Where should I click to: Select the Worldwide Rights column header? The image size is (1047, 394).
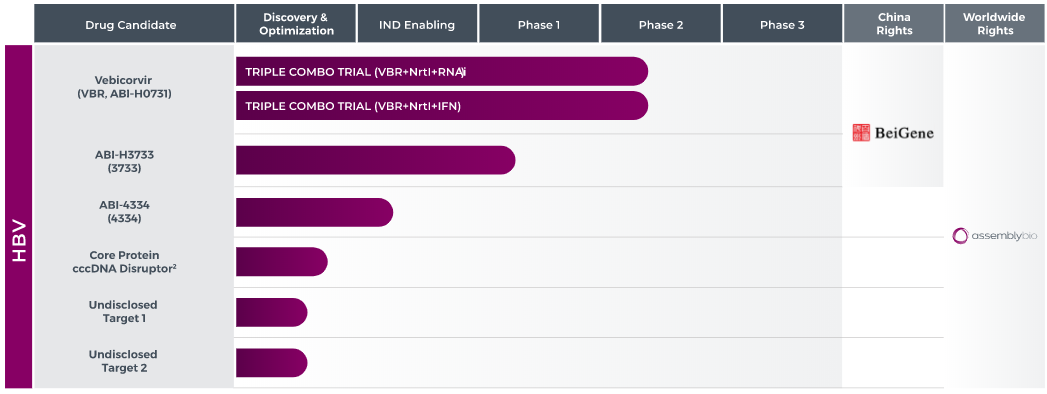point(995,25)
